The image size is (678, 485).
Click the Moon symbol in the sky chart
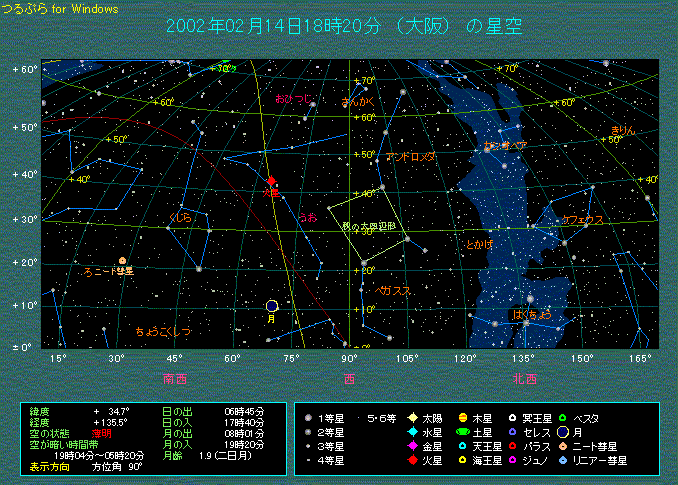(272, 305)
